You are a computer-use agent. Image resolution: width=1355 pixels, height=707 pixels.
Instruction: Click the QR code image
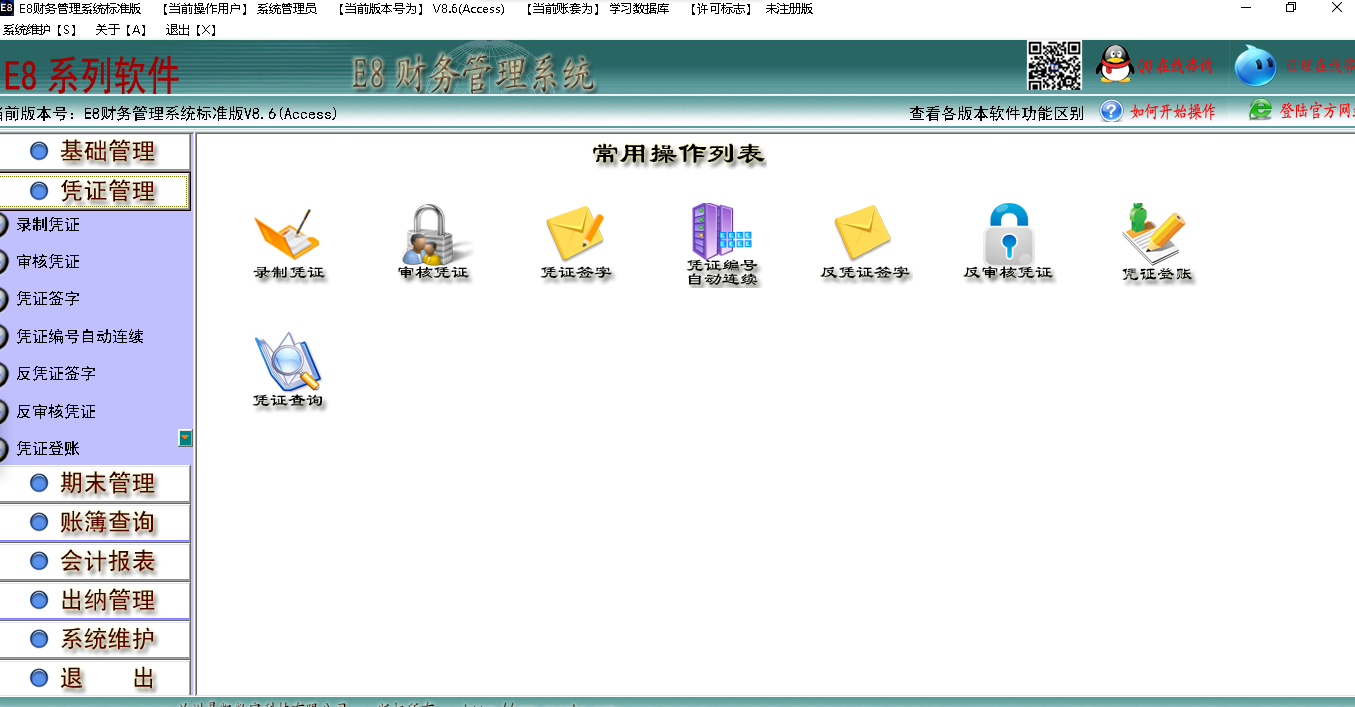[x=1053, y=64]
